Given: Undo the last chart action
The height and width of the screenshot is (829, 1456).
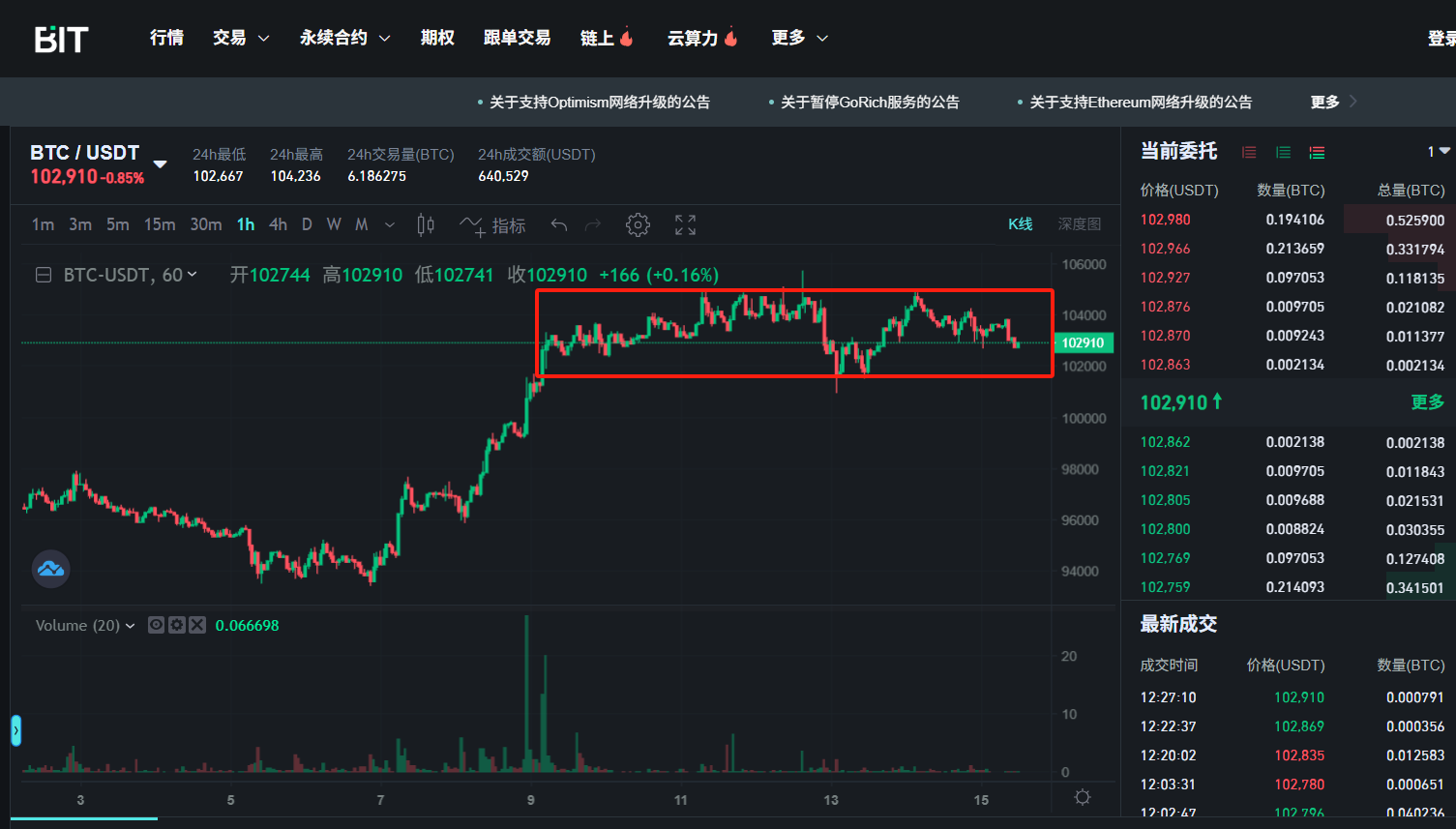Looking at the screenshot, I should point(559,225).
